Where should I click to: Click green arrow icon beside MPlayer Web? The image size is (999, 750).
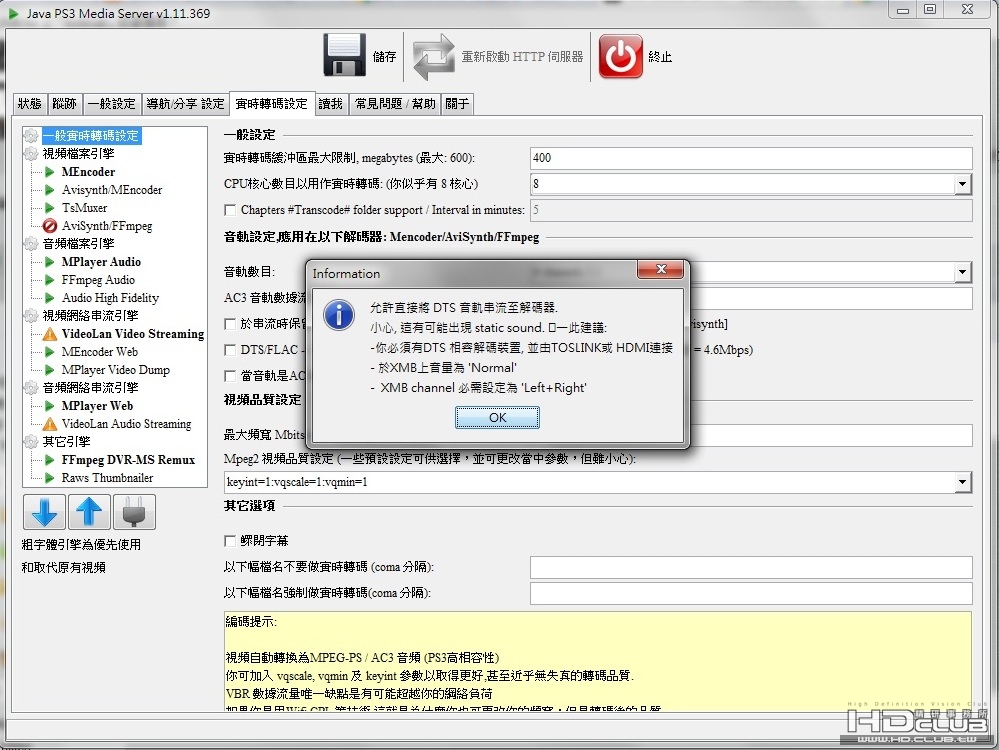pos(50,406)
